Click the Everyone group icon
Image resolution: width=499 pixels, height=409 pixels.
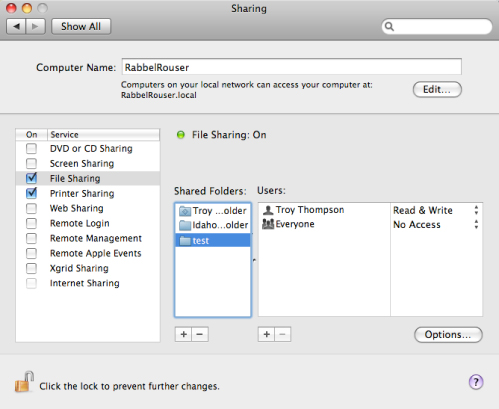[x=268, y=224]
